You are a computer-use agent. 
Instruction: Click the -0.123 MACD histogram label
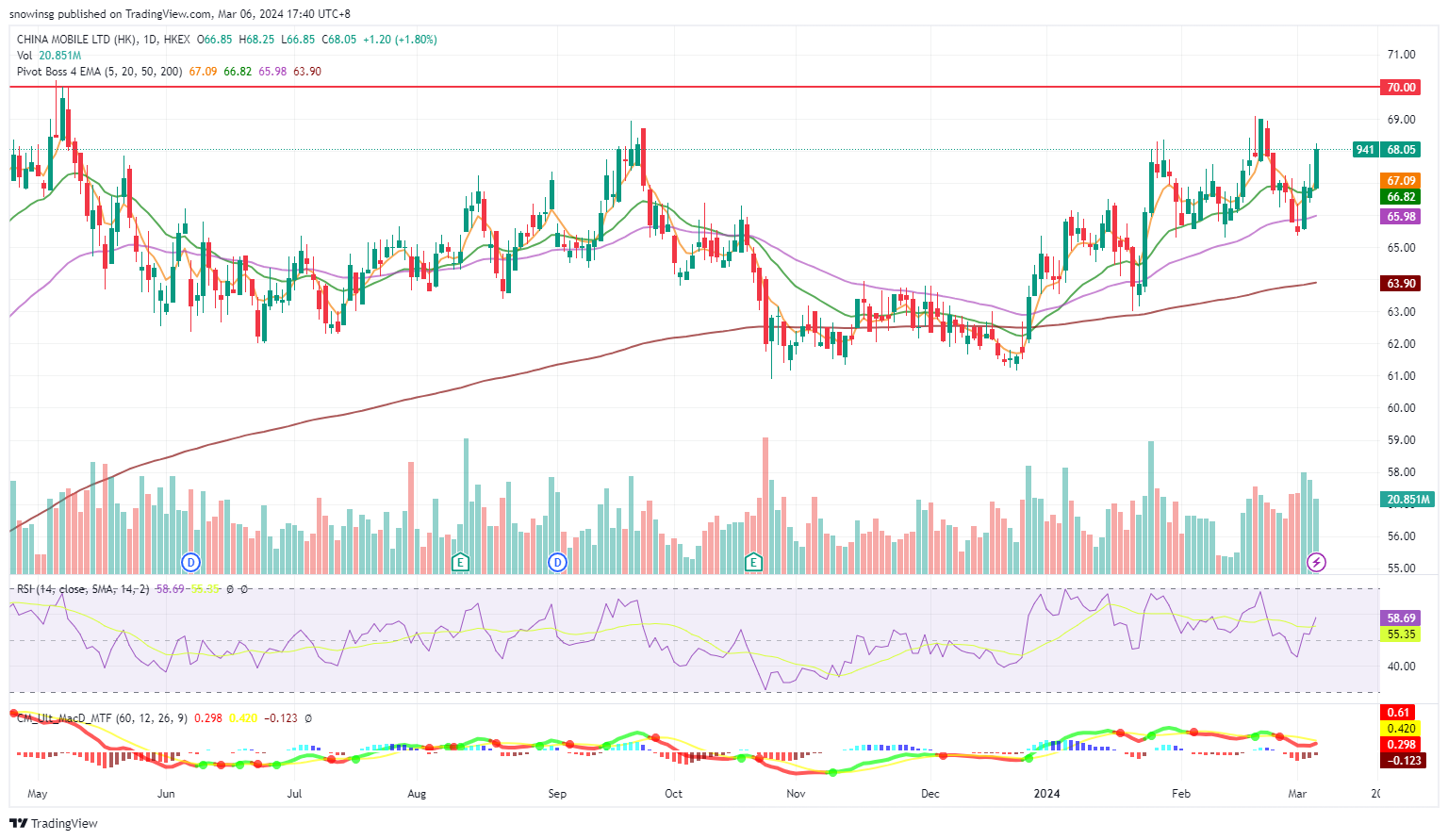point(1403,760)
